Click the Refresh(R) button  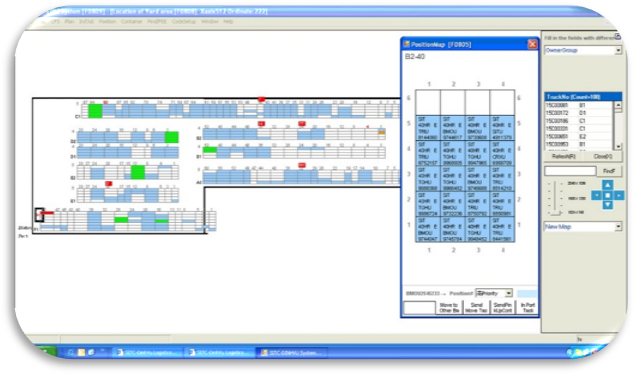pos(563,156)
